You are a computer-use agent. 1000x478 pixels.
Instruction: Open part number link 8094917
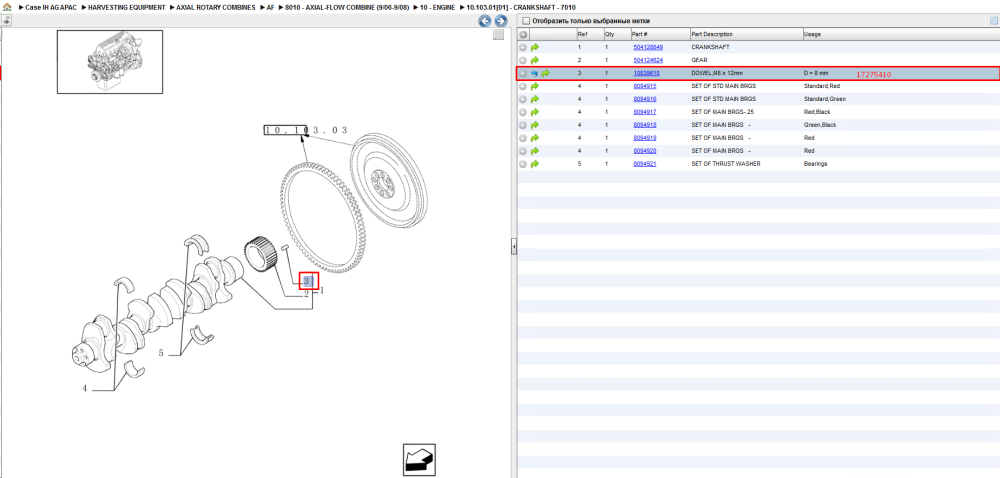tap(645, 112)
